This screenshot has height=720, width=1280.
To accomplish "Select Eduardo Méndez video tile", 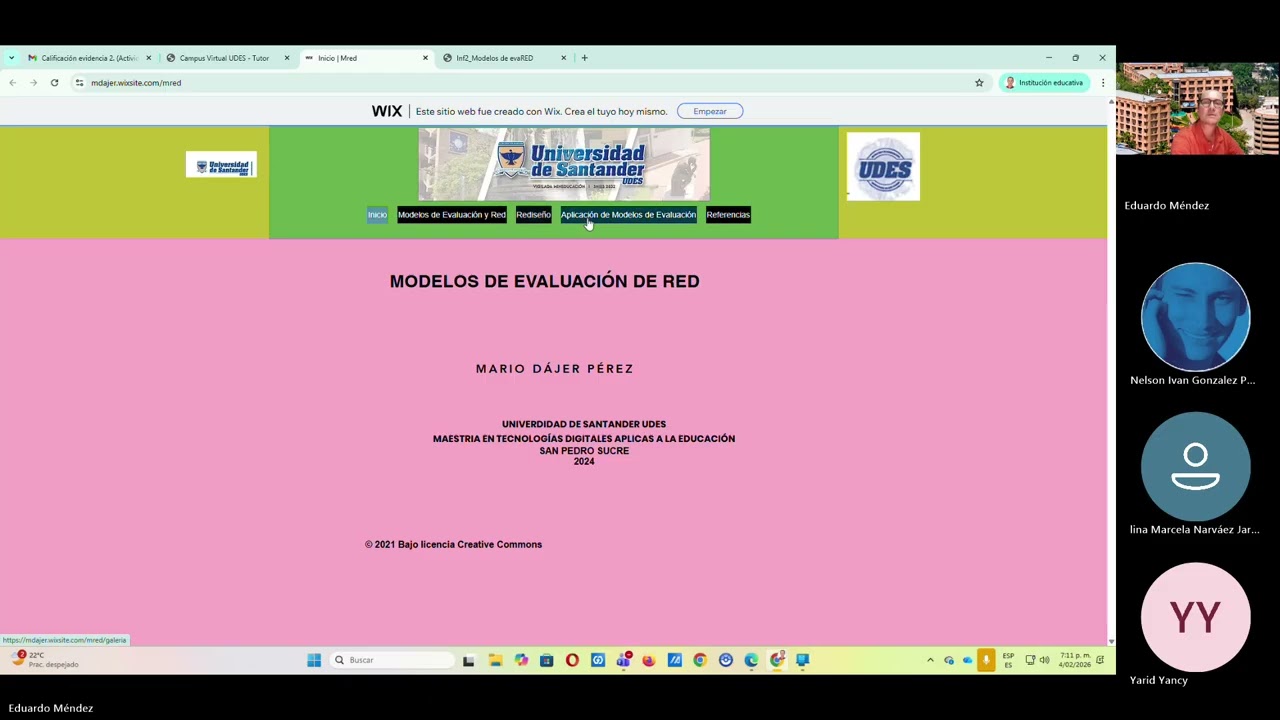I will pyautogui.click(x=1197, y=109).
